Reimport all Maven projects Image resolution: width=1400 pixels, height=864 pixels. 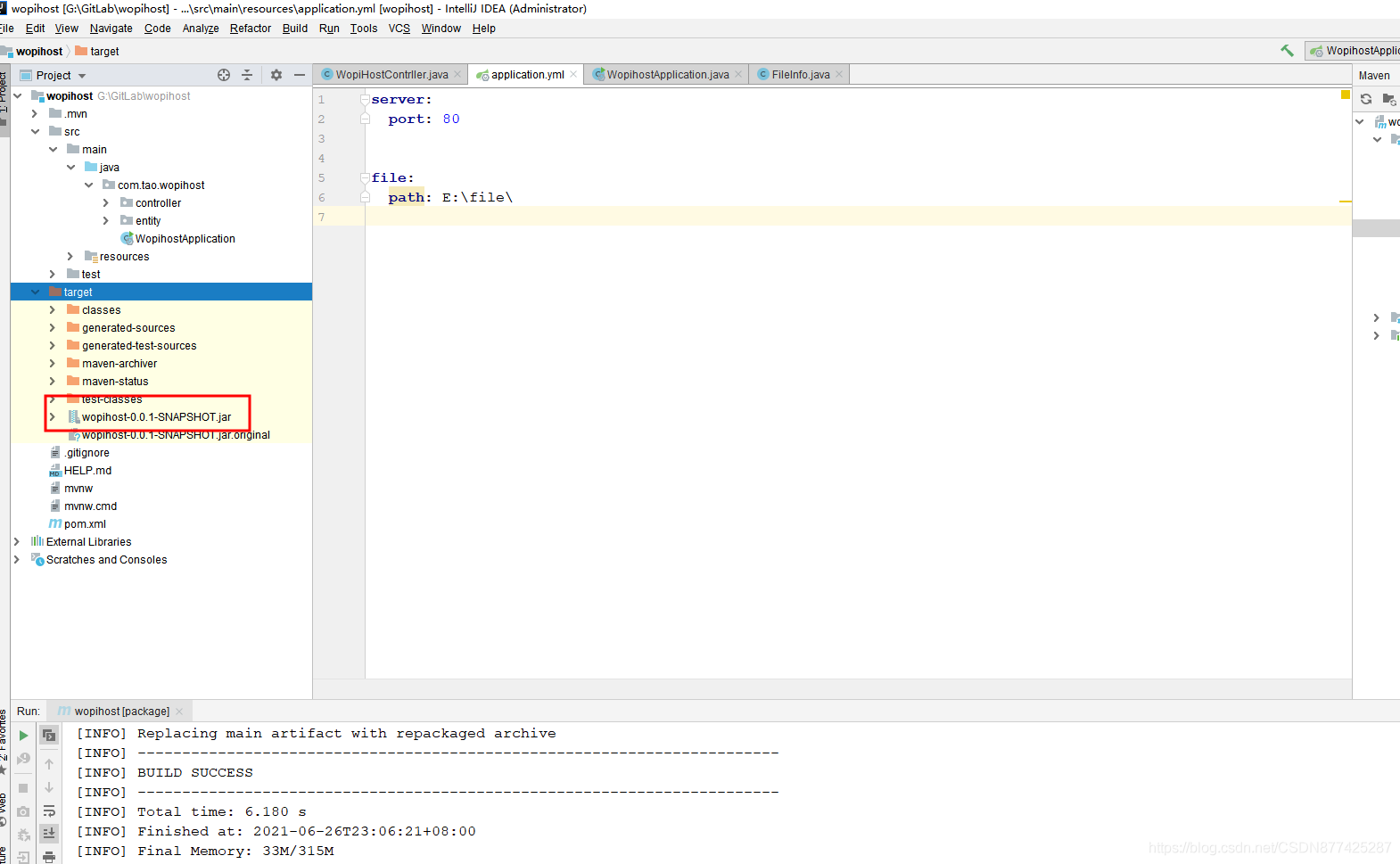coord(1366,99)
